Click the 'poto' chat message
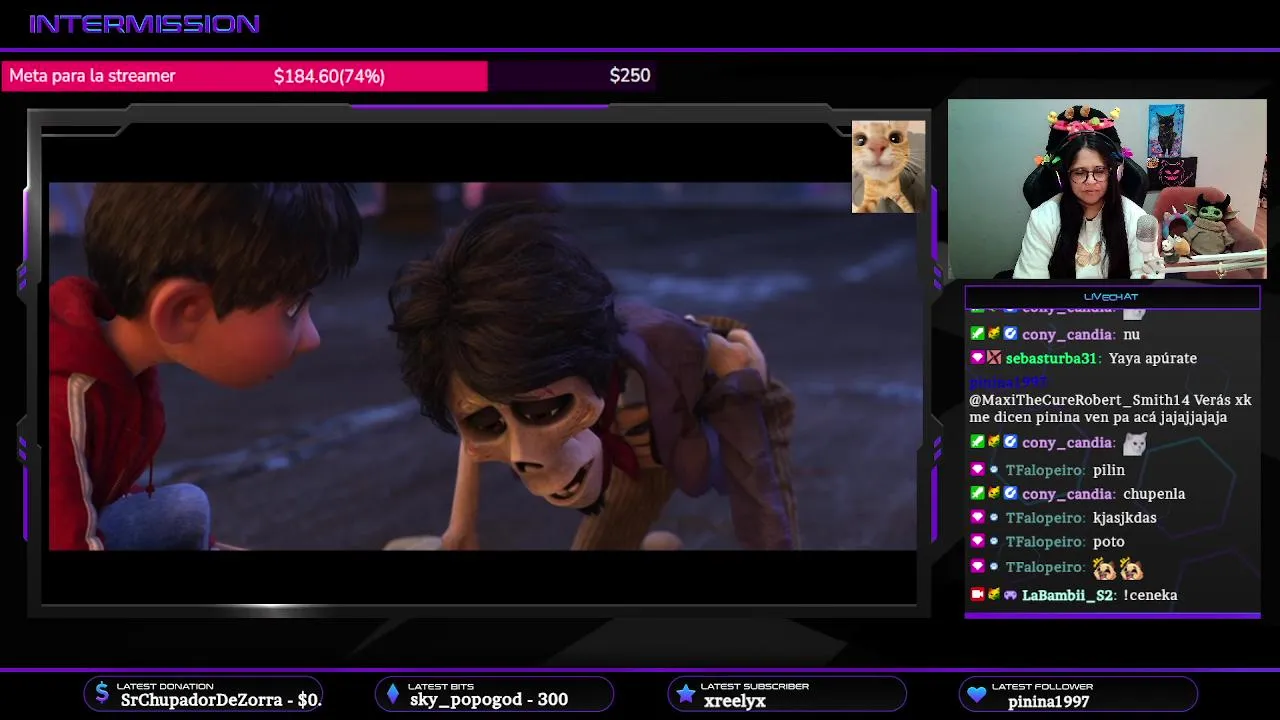1280x720 pixels. pyautogui.click(x=1109, y=542)
